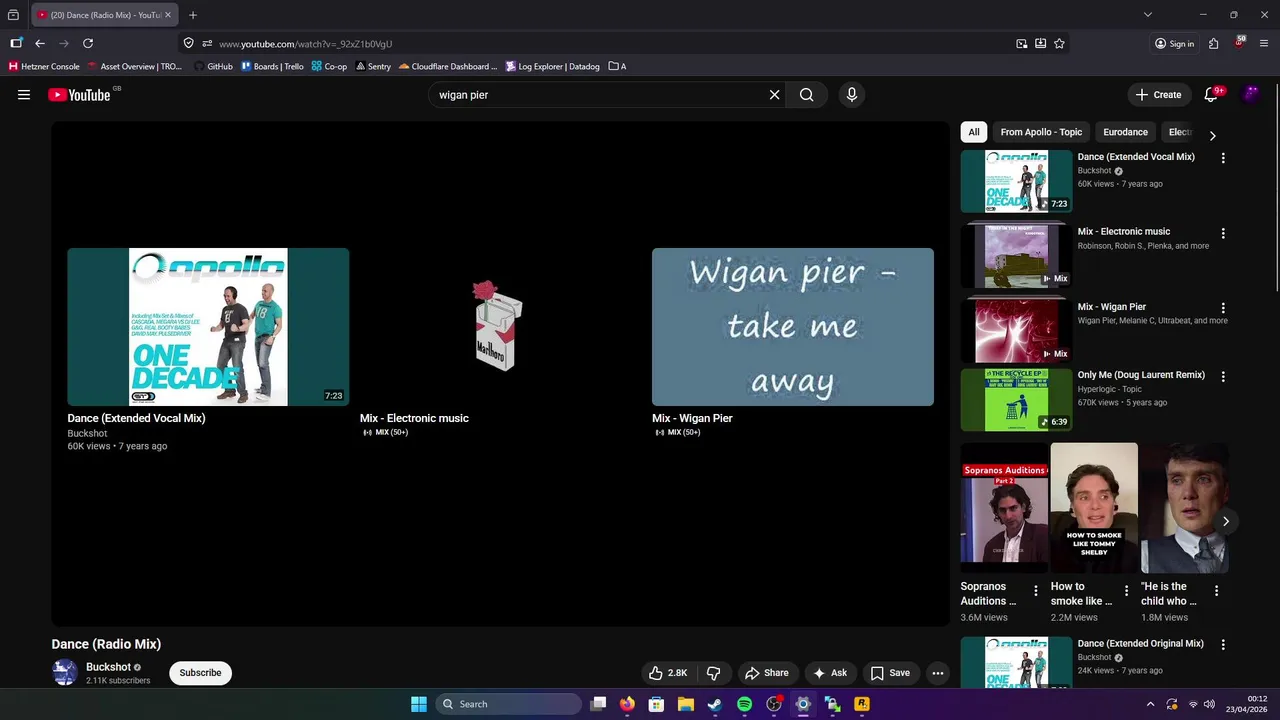Click the browser address bar URL
Image resolution: width=1280 pixels, height=720 pixels.
pos(305,44)
